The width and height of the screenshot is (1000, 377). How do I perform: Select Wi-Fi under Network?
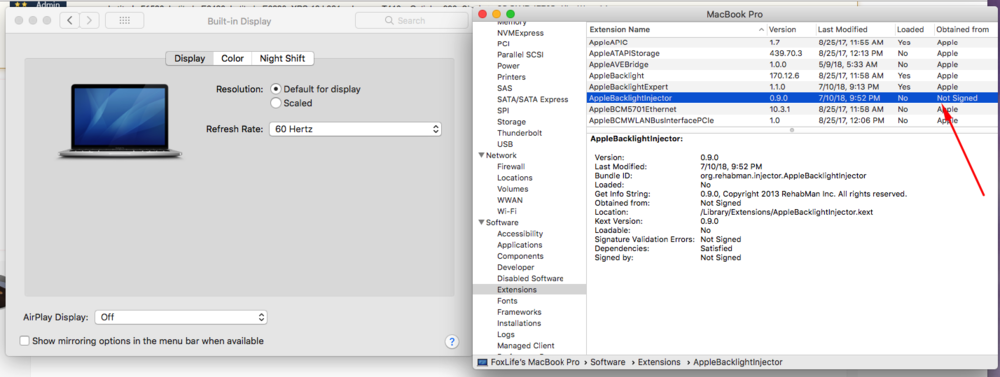pyautogui.click(x=507, y=211)
